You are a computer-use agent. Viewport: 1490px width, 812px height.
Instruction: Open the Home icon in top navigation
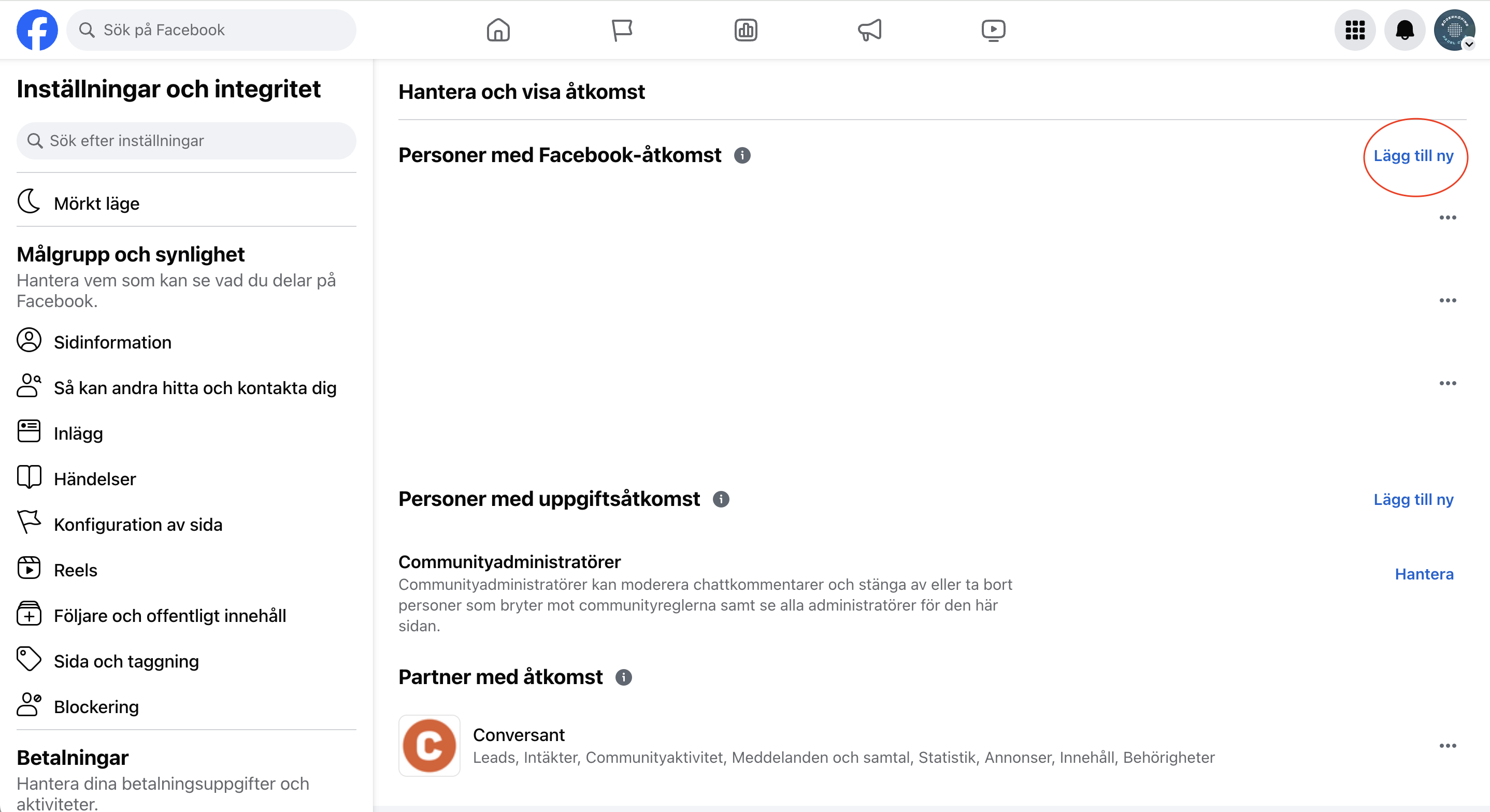(x=497, y=30)
